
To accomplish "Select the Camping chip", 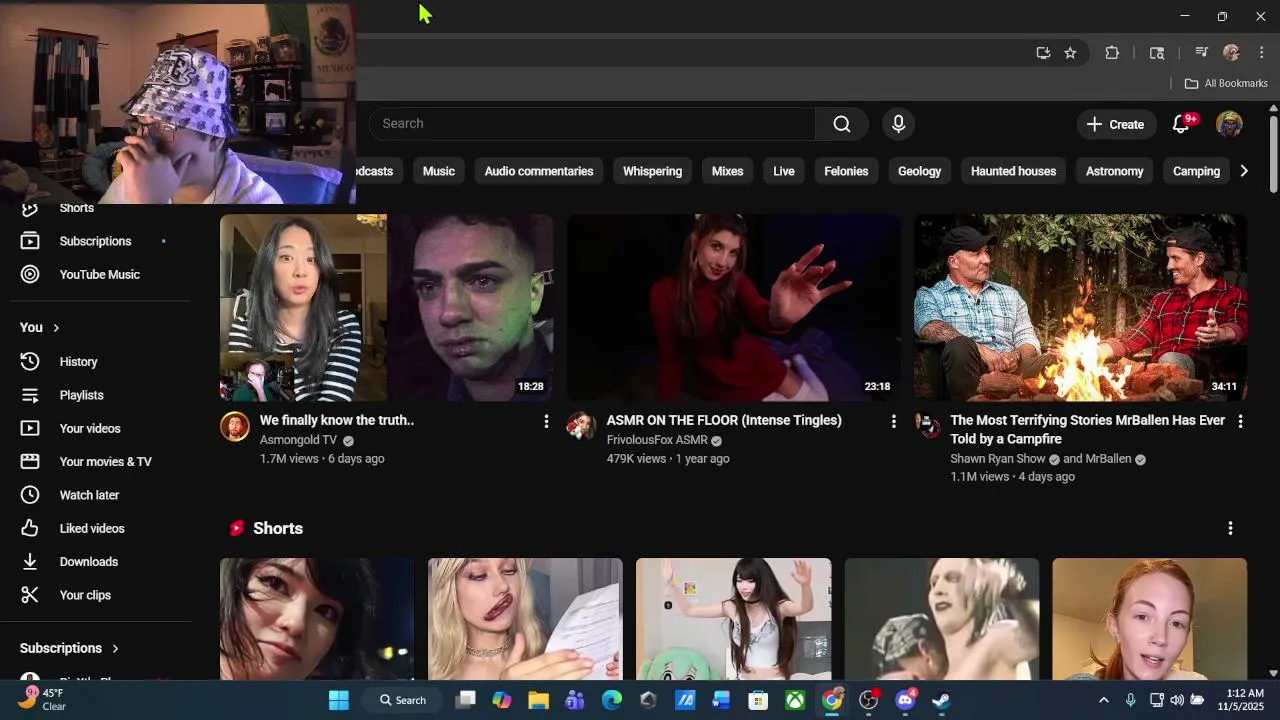I will (x=1196, y=171).
